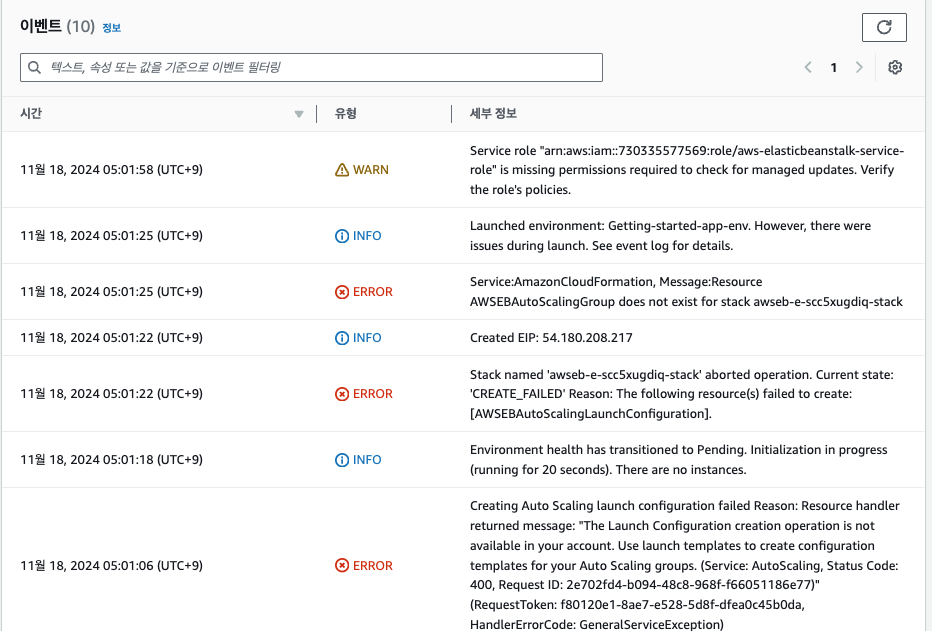Sort events by 시간 column arrow
932x631 pixels.
click(x=299, y=114)
